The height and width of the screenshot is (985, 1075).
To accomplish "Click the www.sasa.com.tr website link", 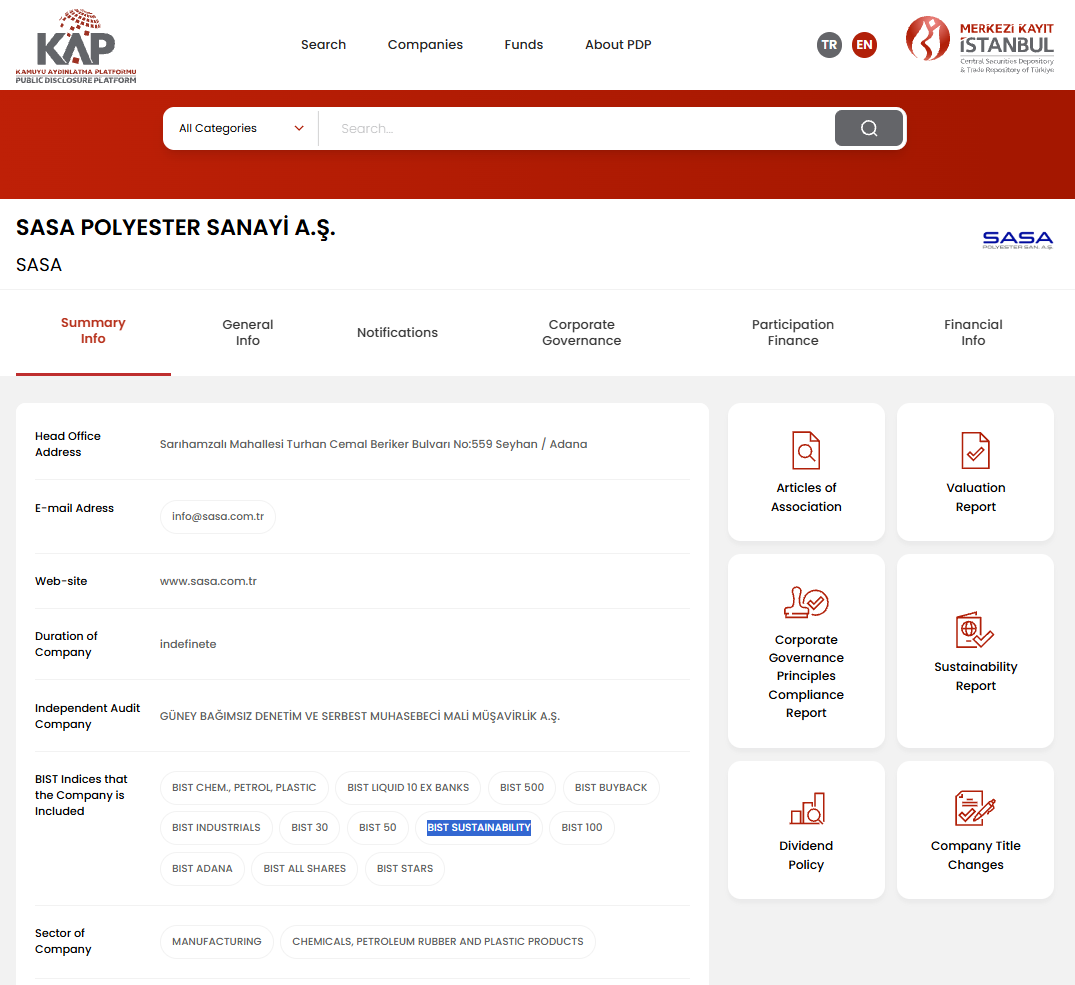I will 208,581.
